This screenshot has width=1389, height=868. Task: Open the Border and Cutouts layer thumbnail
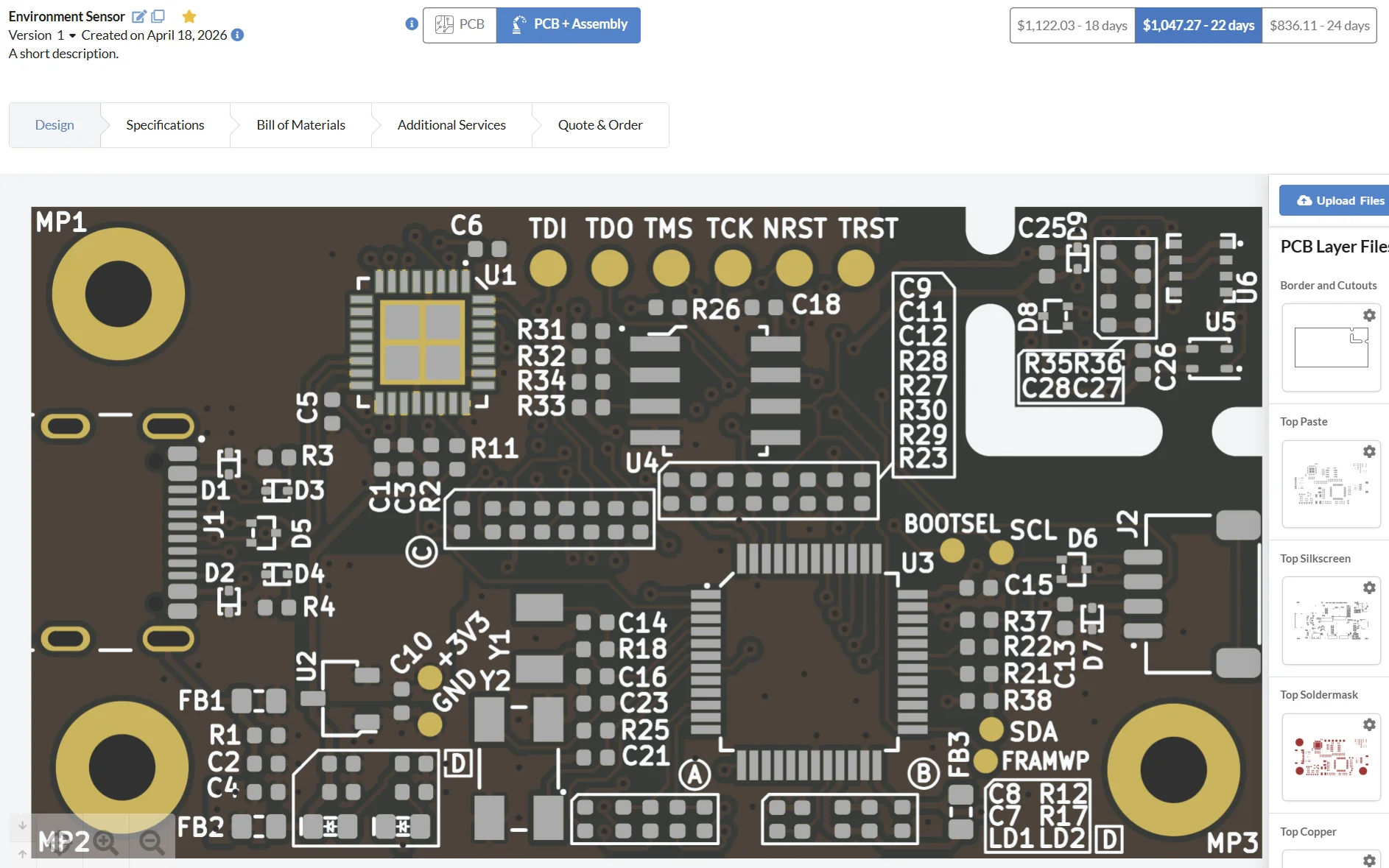tap(1331, 347)
